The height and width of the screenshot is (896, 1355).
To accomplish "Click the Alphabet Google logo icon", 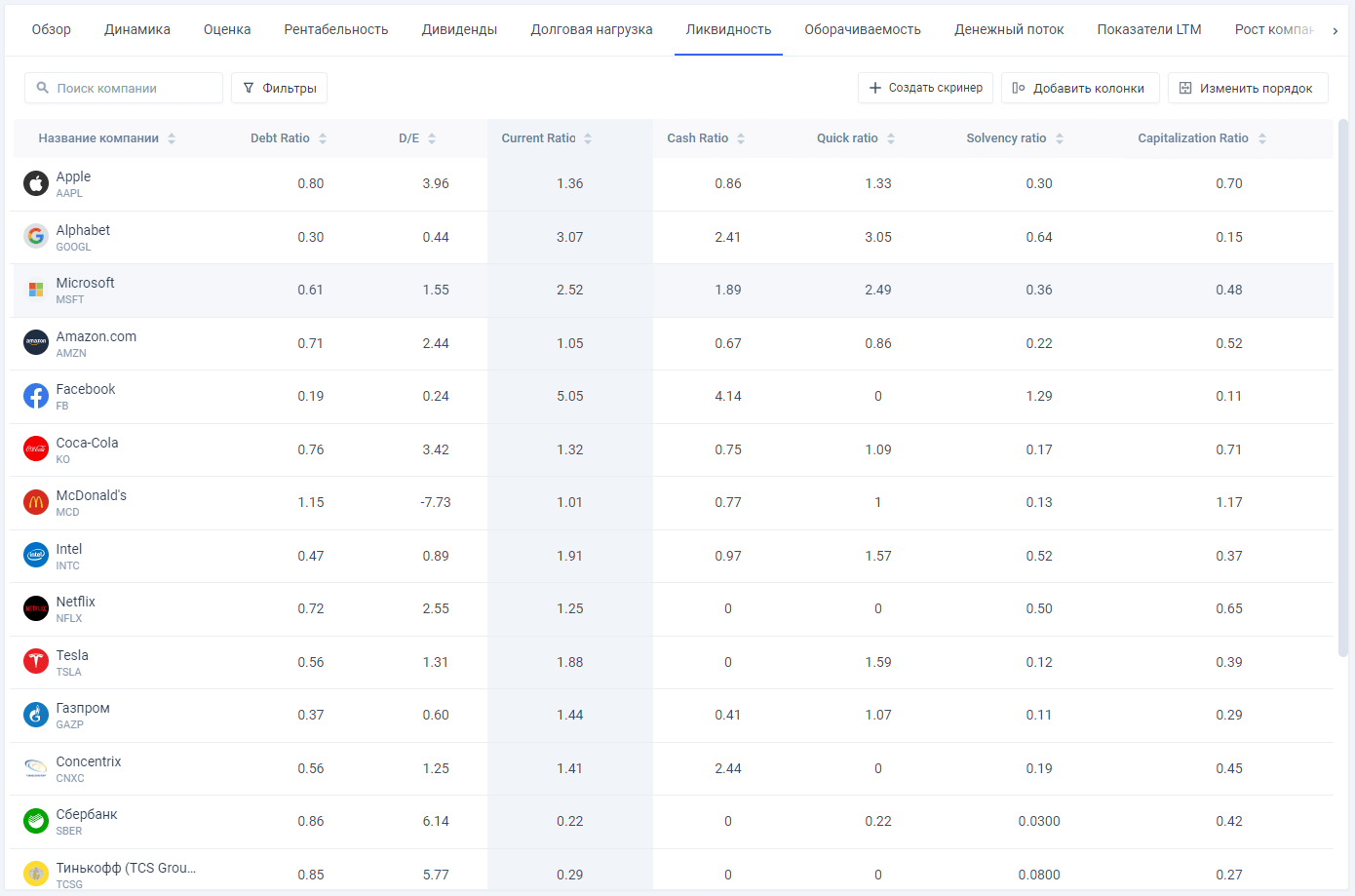I will click(x=36, y=236).
